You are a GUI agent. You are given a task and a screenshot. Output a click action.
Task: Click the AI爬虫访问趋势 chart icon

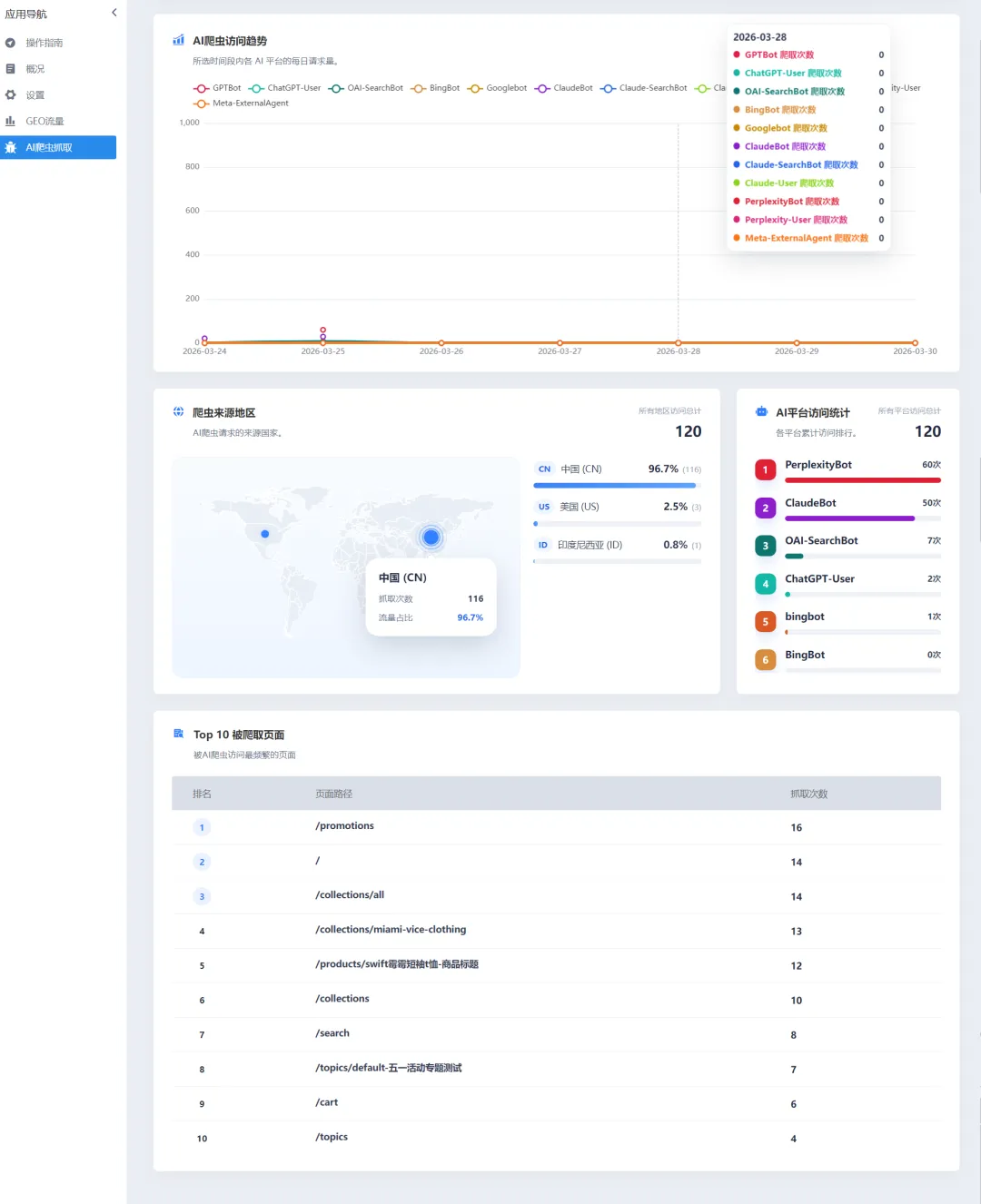pos(179,40)
